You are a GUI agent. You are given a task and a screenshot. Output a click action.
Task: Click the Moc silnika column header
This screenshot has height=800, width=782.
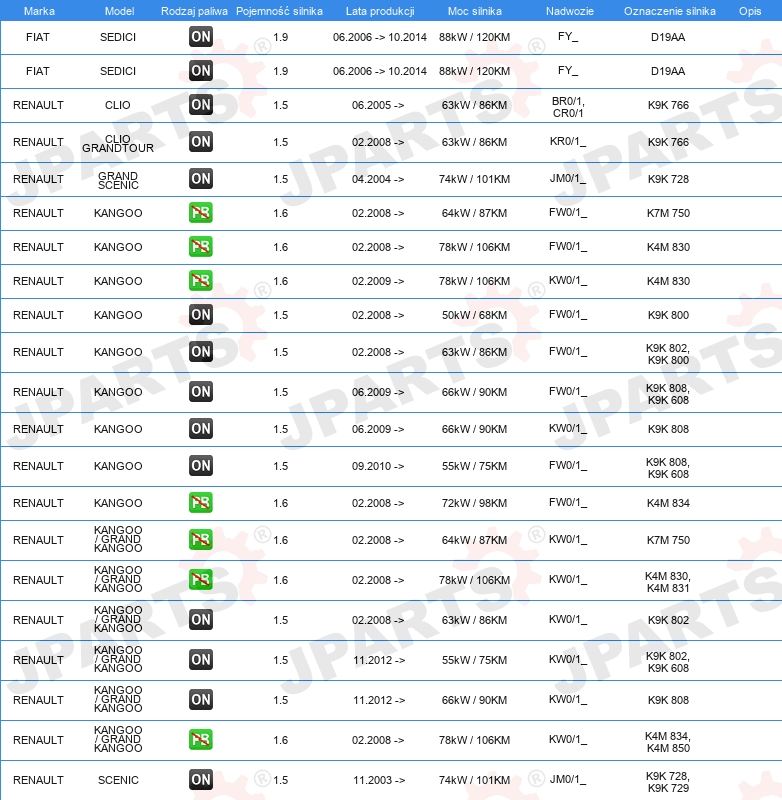[474, 11]
